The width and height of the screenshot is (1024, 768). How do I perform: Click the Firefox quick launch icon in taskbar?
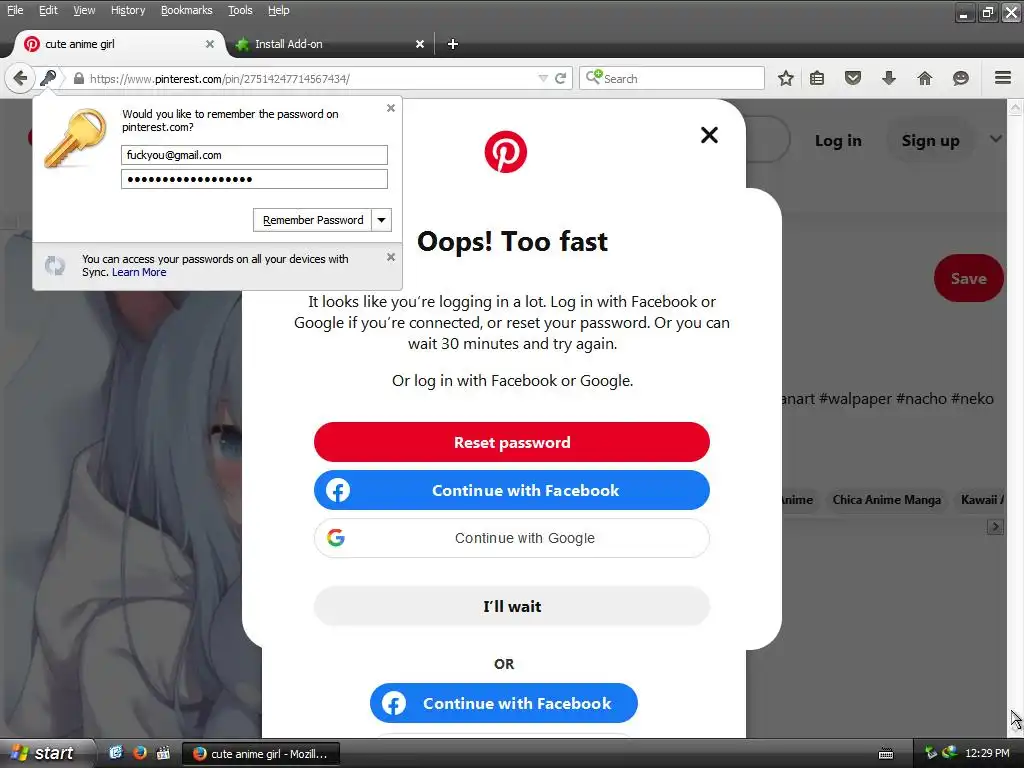coord(140,752)
